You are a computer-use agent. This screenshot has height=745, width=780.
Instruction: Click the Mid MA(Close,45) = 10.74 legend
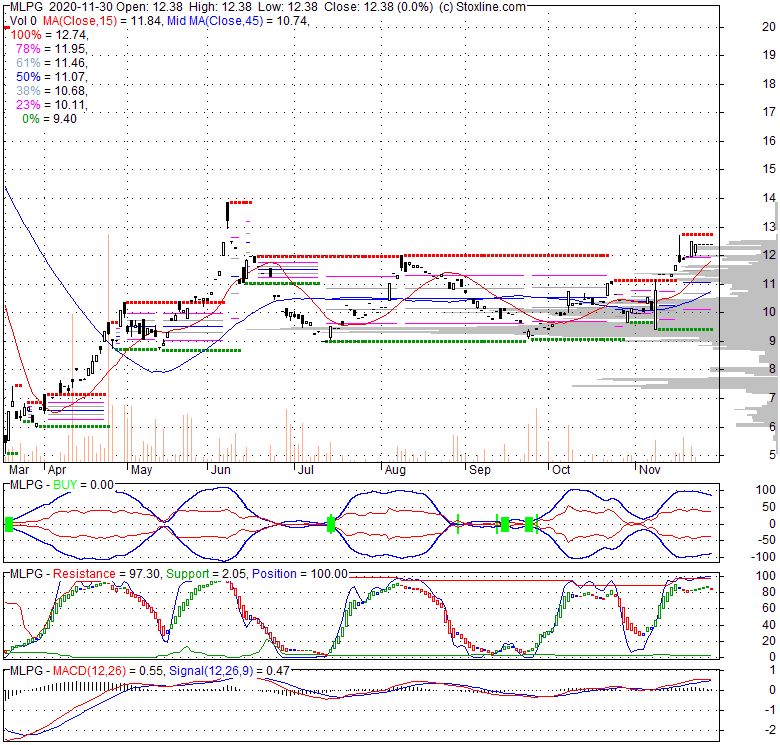click(238, 21)
